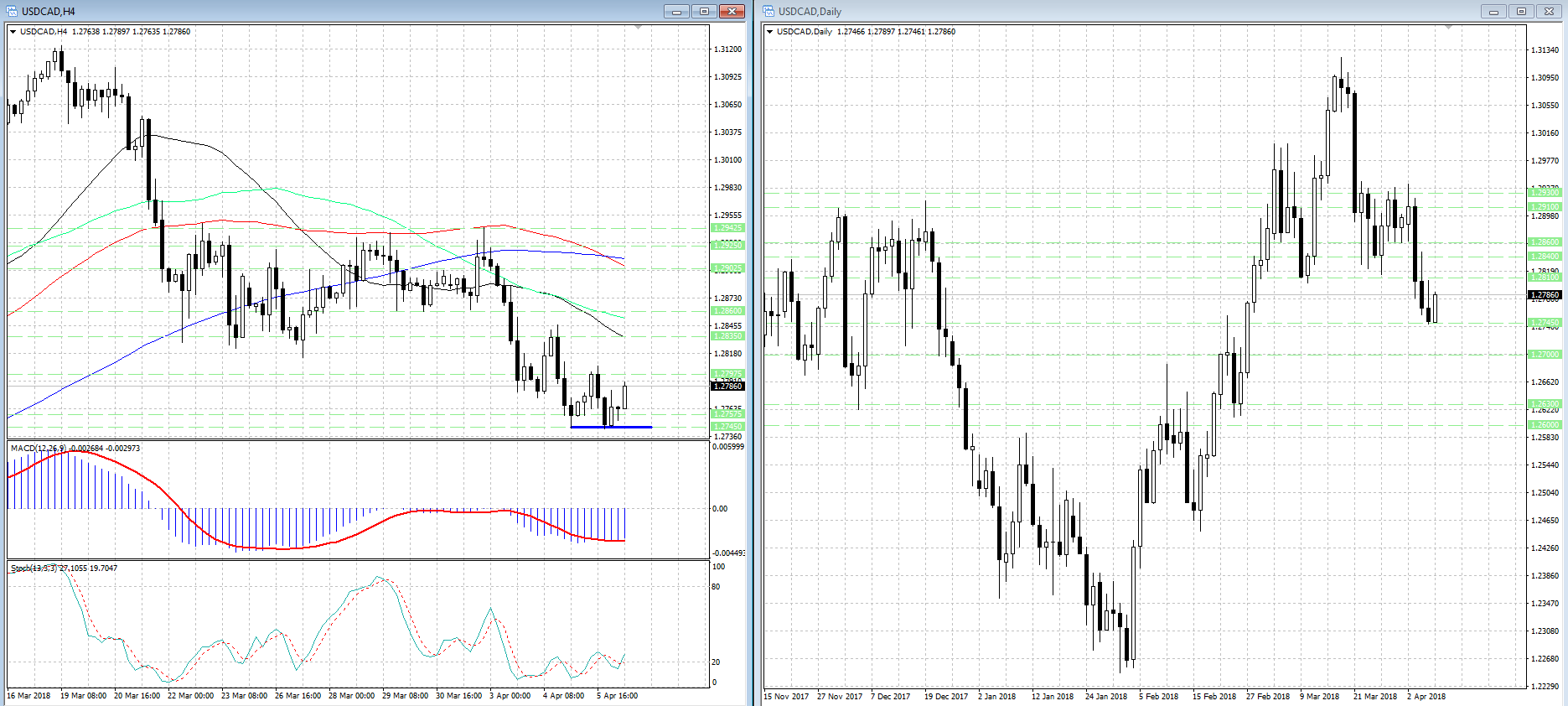Screen dimensions: 1568x706
Task: Maximize the USDCAD,H4 chart window
Action: tap(704, 11)
